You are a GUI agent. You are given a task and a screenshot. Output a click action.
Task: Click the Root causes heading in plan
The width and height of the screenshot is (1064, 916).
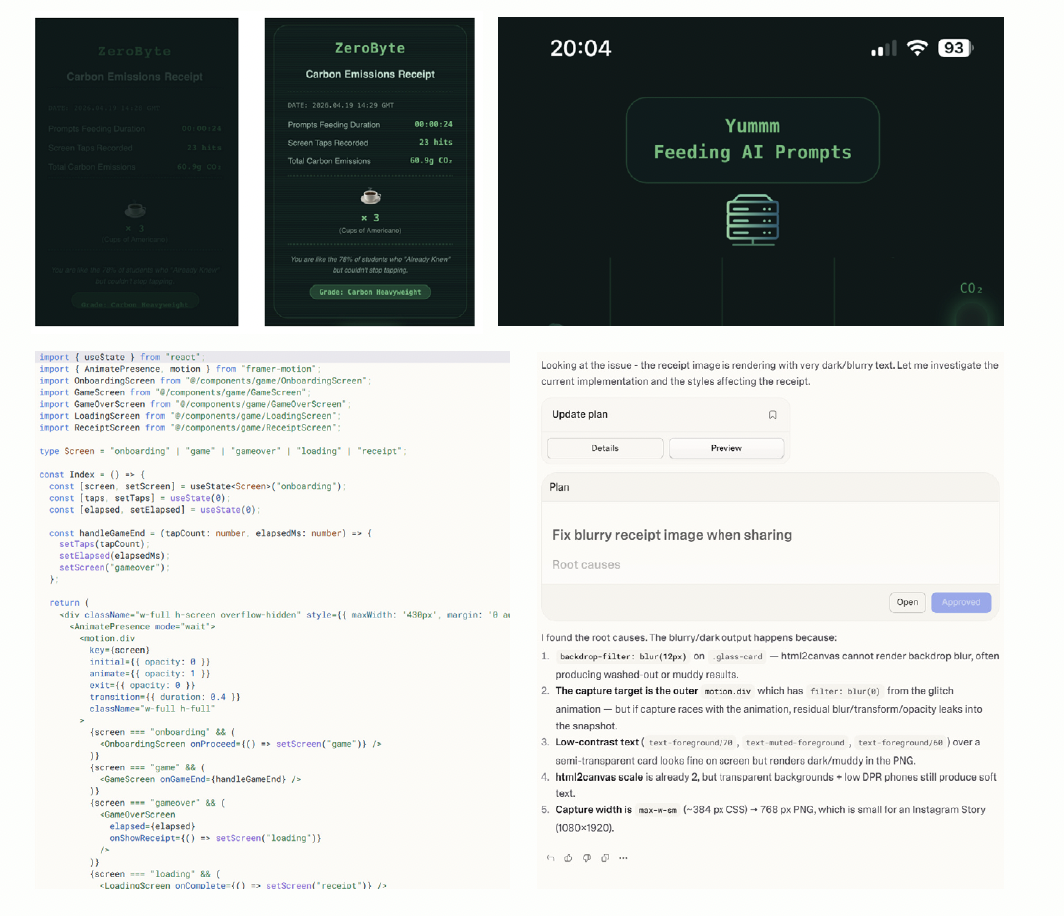[x=586, y=565]
